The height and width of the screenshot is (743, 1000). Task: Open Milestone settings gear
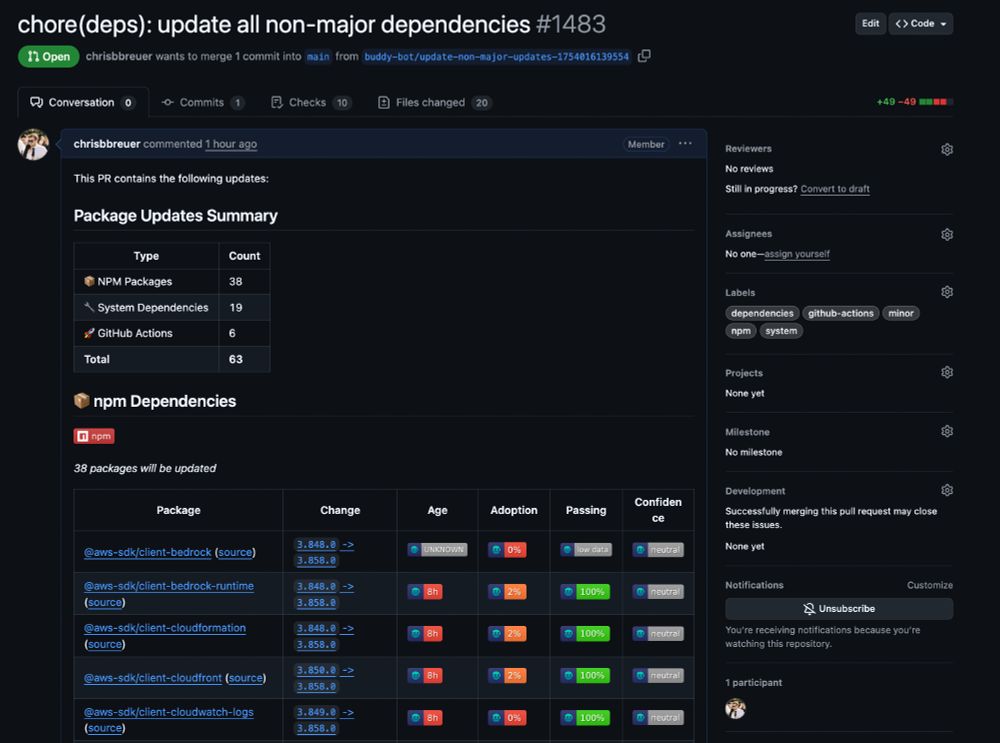coord(946,432)
